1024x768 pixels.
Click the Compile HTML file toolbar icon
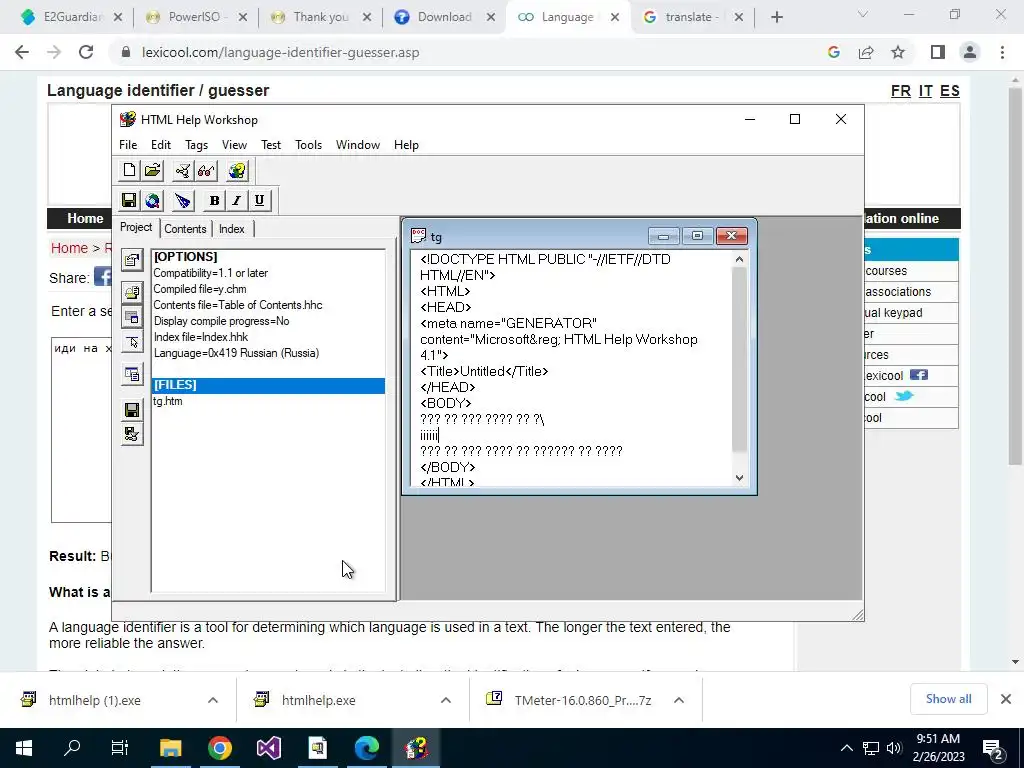point(183,171)
